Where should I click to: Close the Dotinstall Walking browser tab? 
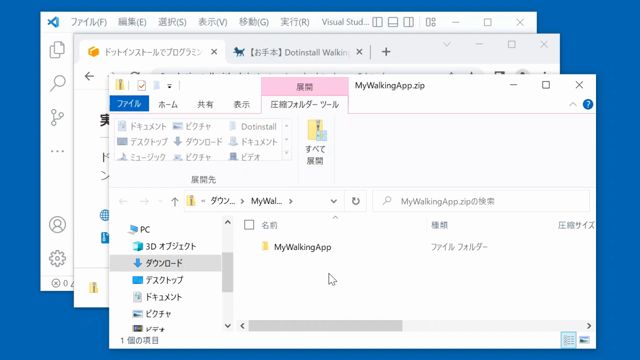point(359,52)
